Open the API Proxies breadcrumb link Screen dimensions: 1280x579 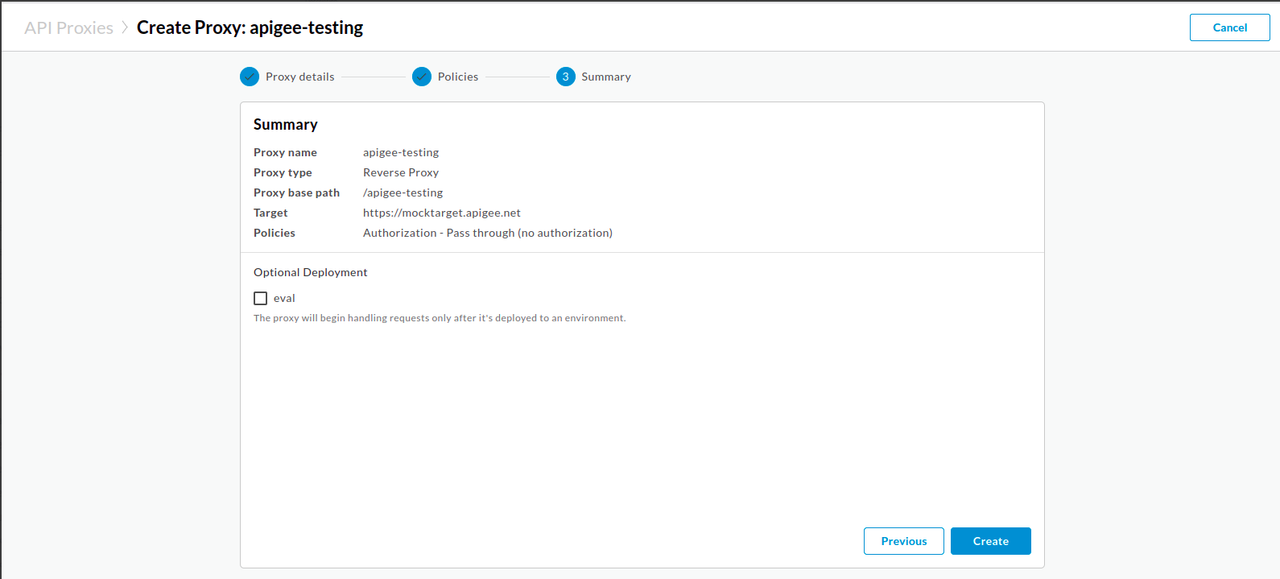69,28
